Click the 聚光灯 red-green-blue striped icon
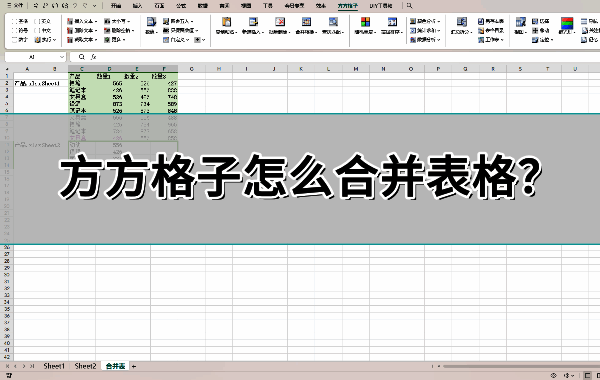600x380 pixels. click(567, 23)
